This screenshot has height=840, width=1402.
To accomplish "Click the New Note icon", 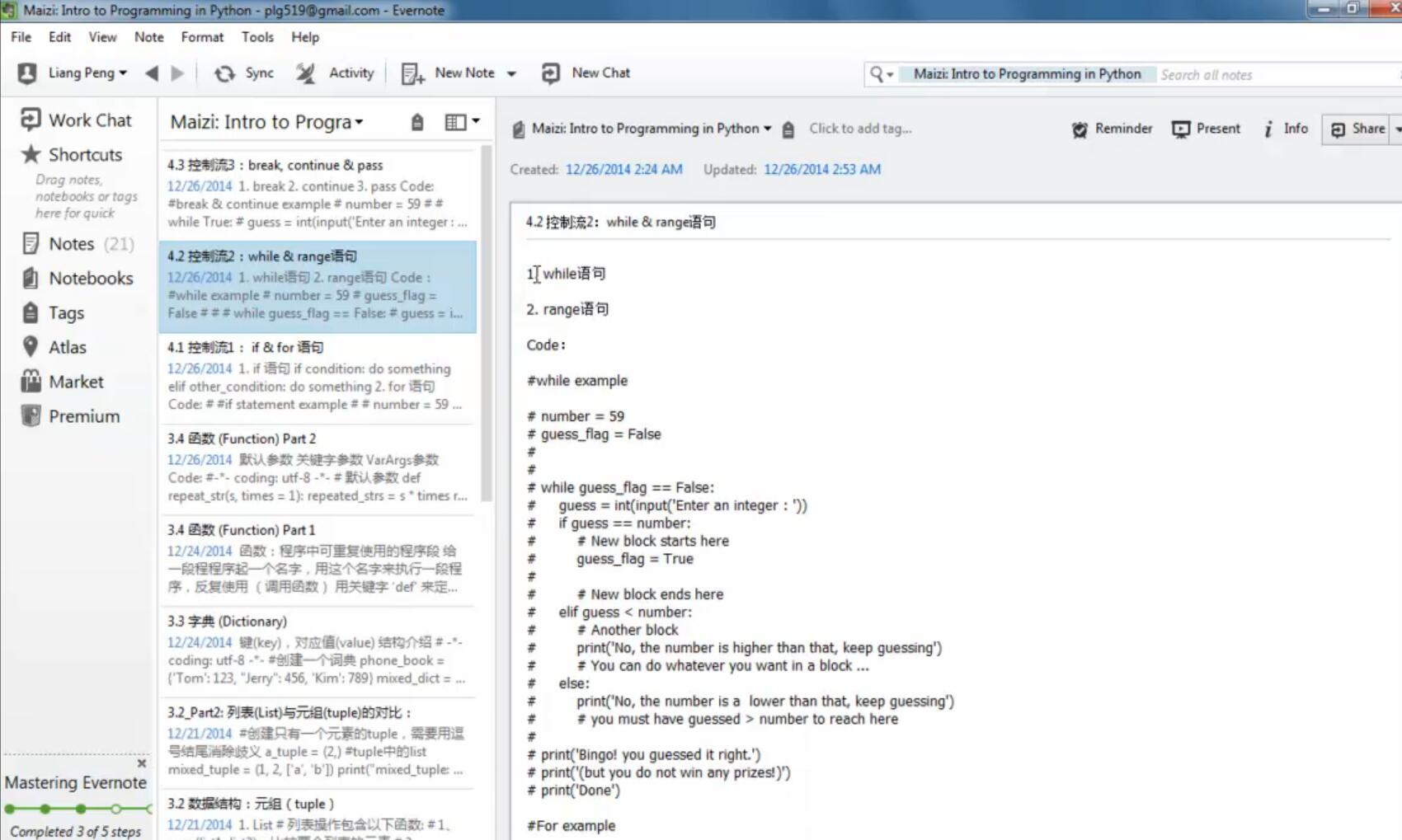I will click(412, 73).
